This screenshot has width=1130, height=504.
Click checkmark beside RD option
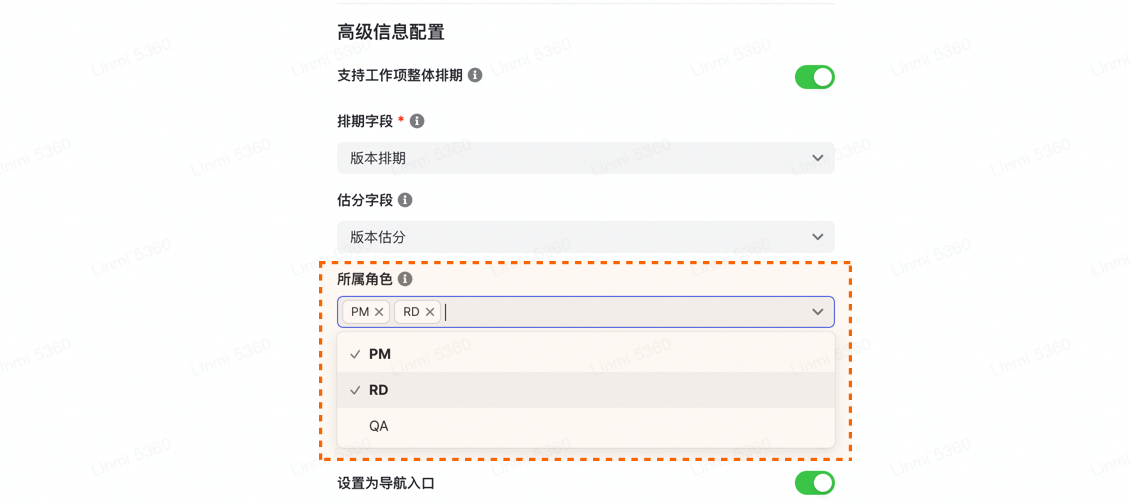pos(355,390)
